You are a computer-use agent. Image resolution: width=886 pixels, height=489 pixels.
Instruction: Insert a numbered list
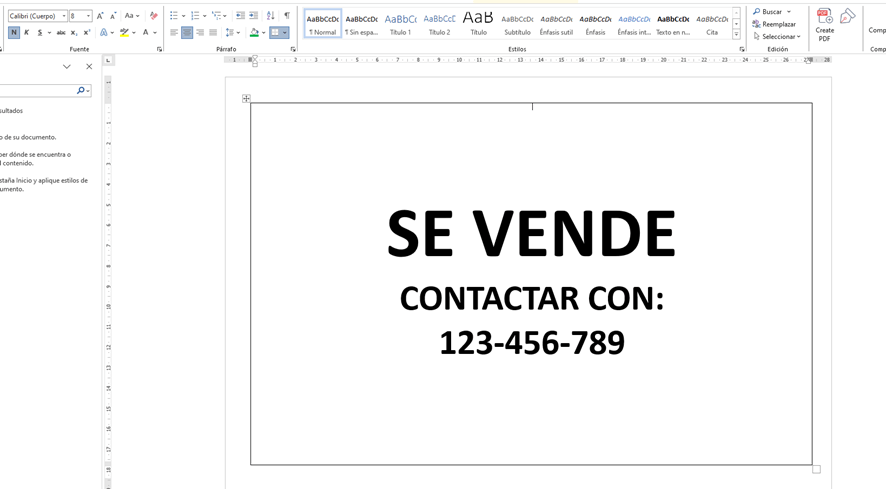pos(195,16)
